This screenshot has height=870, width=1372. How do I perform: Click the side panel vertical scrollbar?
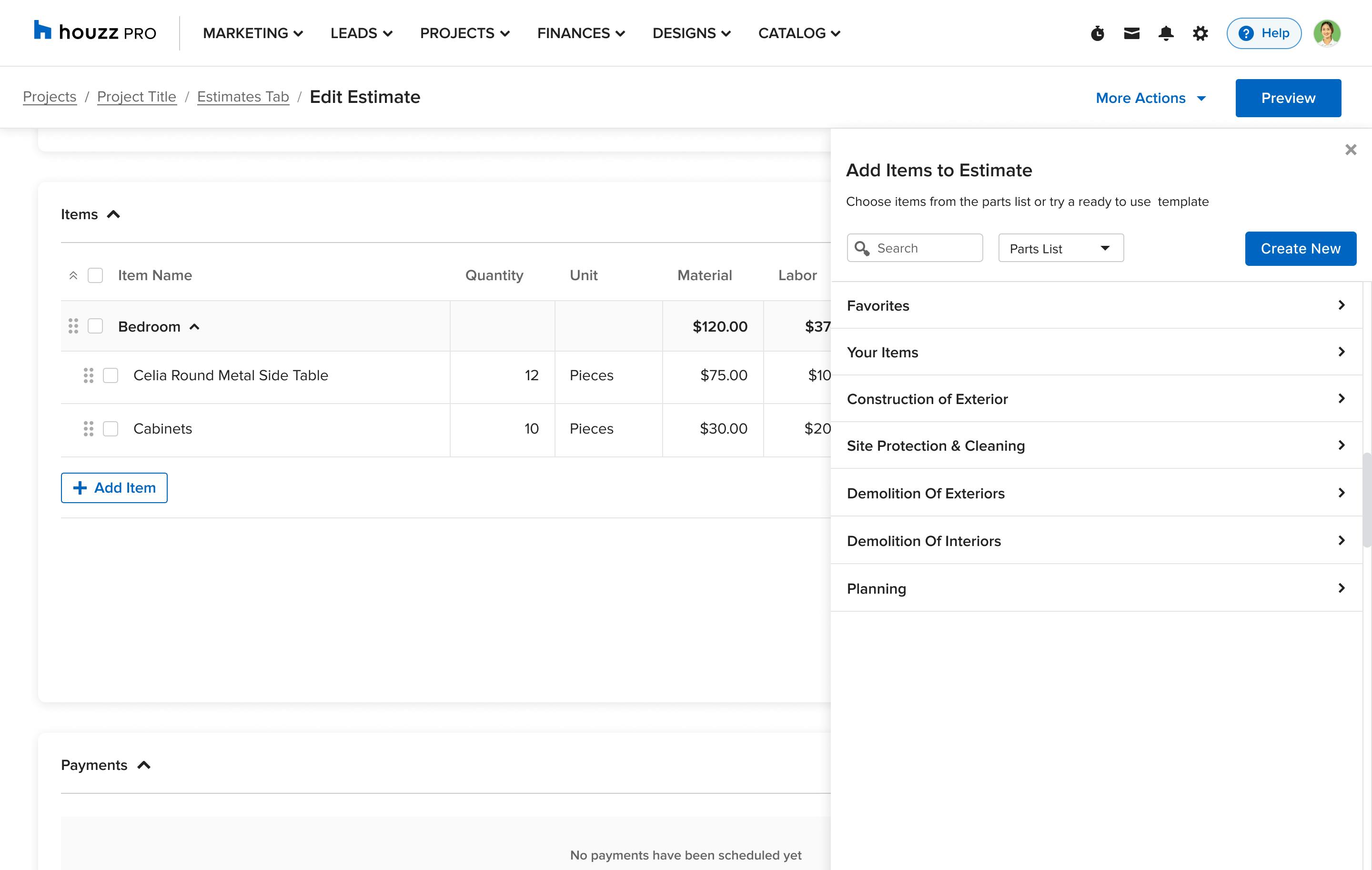[x=1366, y=500]
